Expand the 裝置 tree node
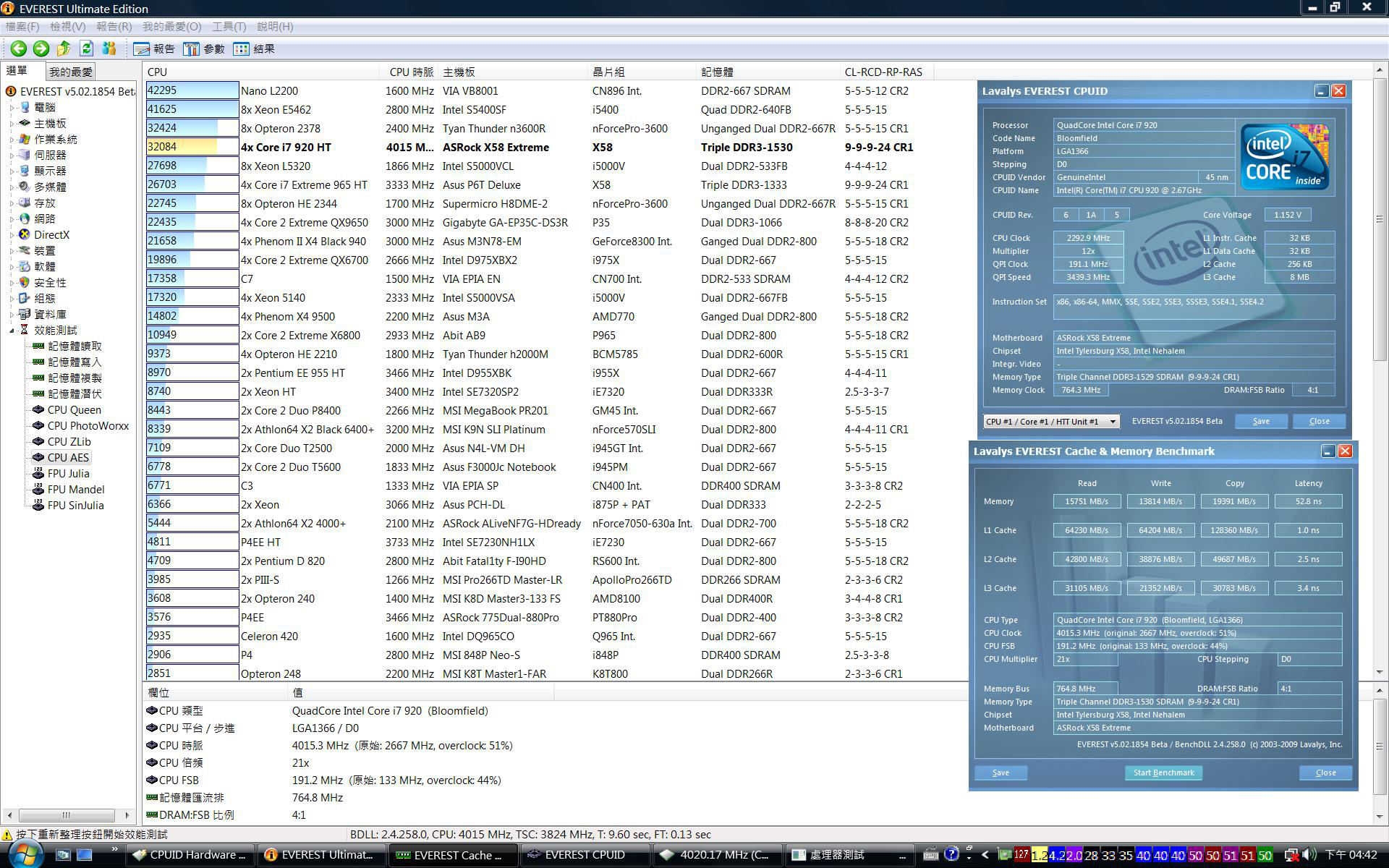This screenshot has height=868, width=1389. pyautogui.click(x=12, y=250)
